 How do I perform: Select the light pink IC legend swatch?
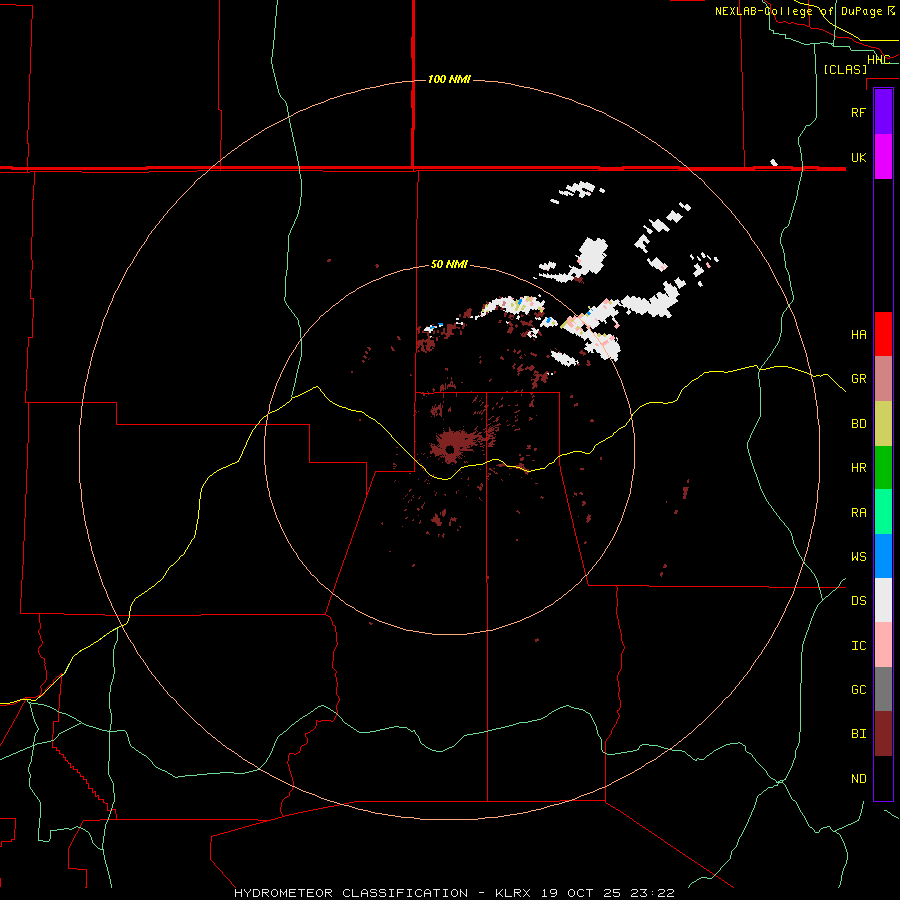pyautogui.click(x=883, y=645)
